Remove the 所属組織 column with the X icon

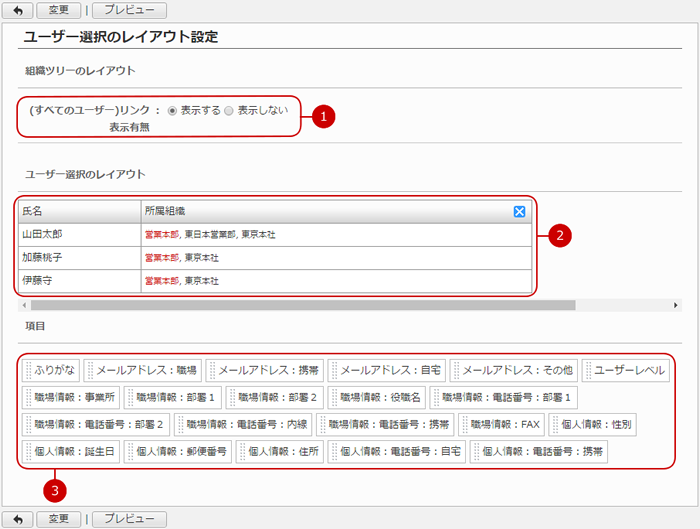pos(519,212)
